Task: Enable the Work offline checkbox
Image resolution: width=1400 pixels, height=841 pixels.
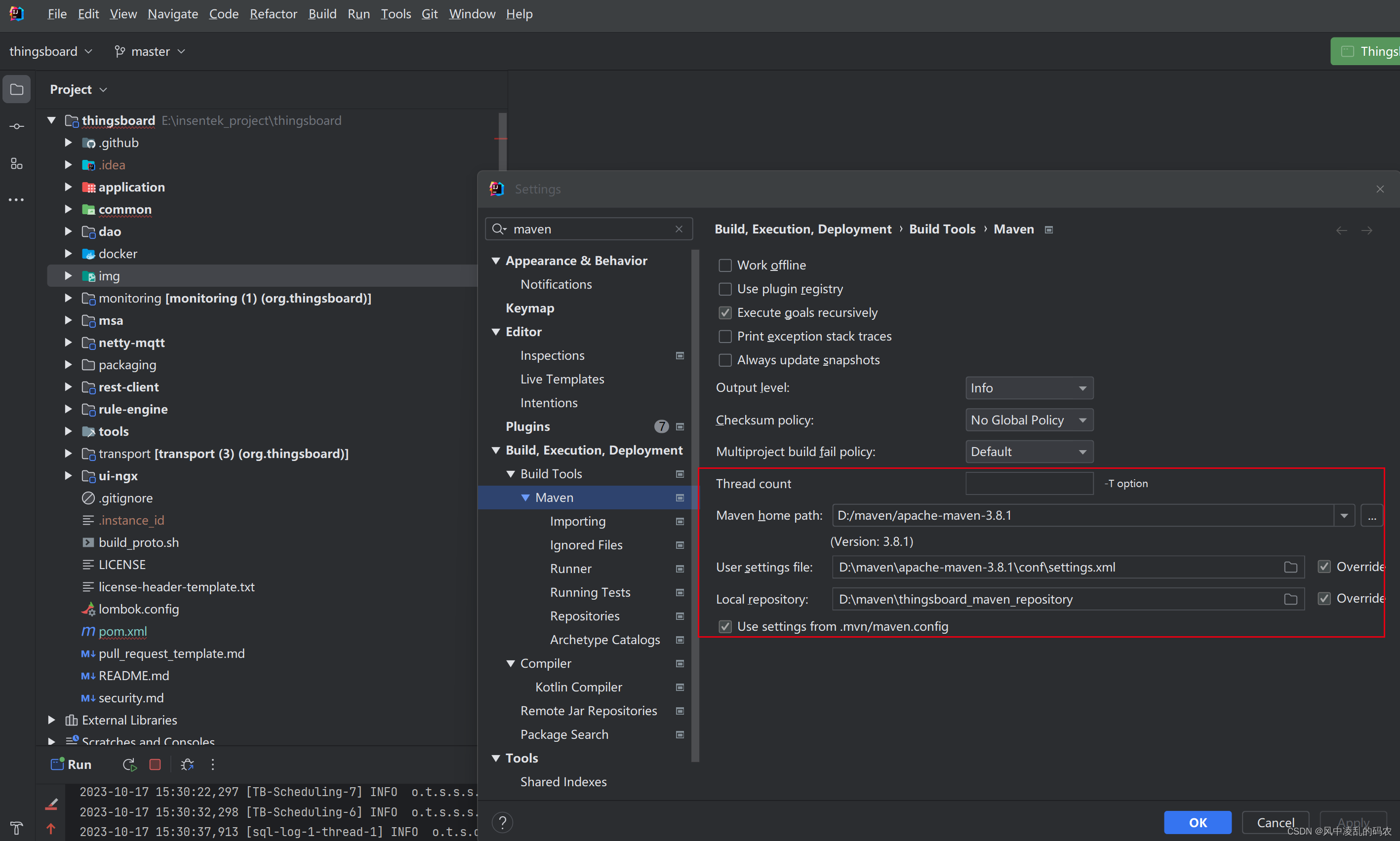Action: (x=724, y=265)
